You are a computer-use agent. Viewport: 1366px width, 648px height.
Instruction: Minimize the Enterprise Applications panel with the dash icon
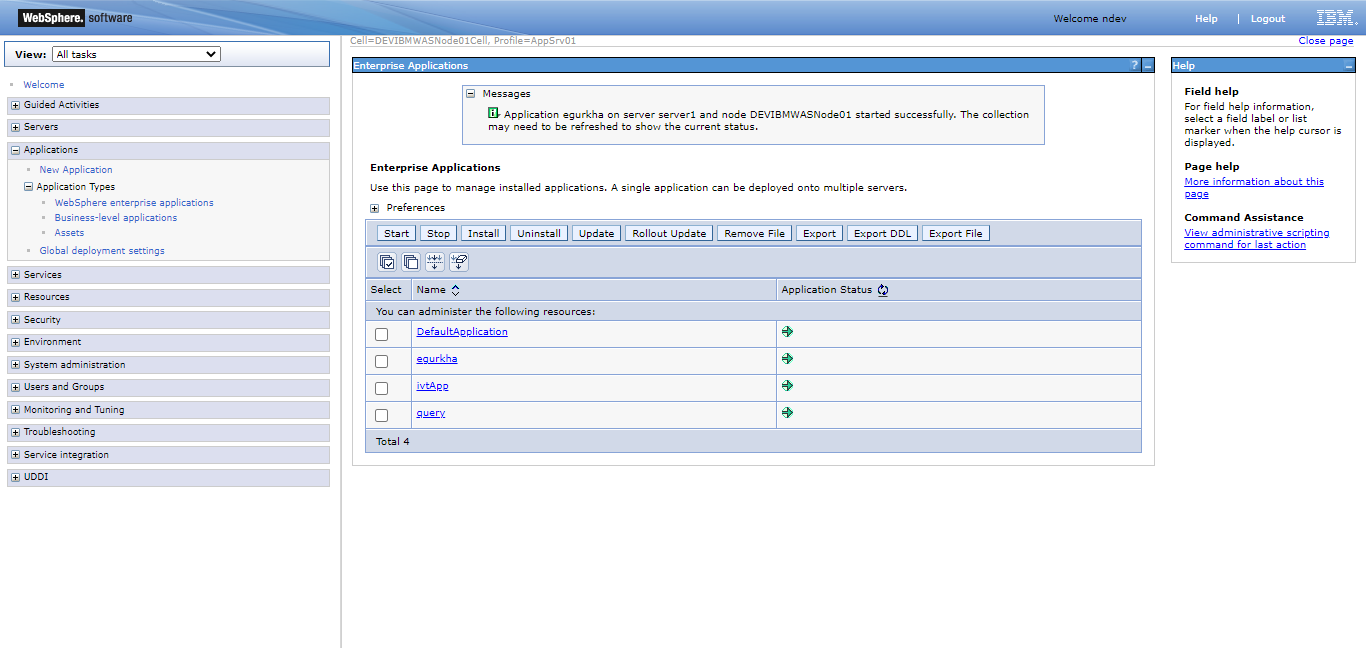pyautogui.click(x=1148, y=65)
